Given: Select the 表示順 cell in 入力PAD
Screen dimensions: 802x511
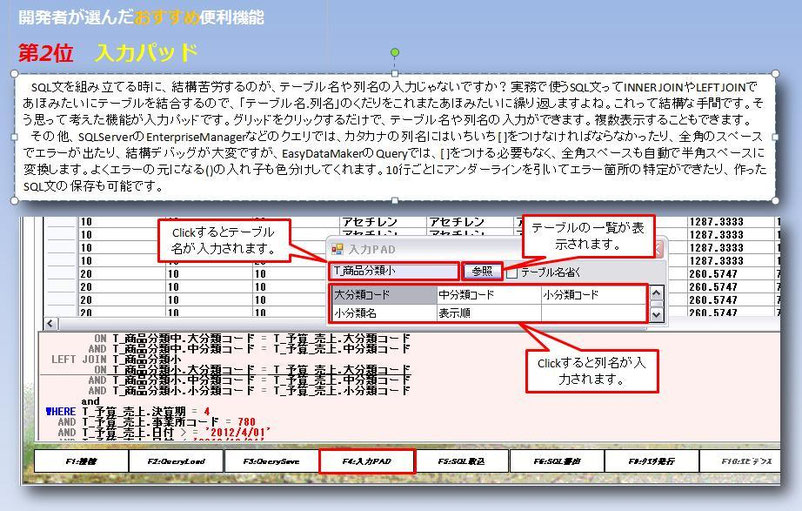Looking at the screenshot, I should point(489,313).
